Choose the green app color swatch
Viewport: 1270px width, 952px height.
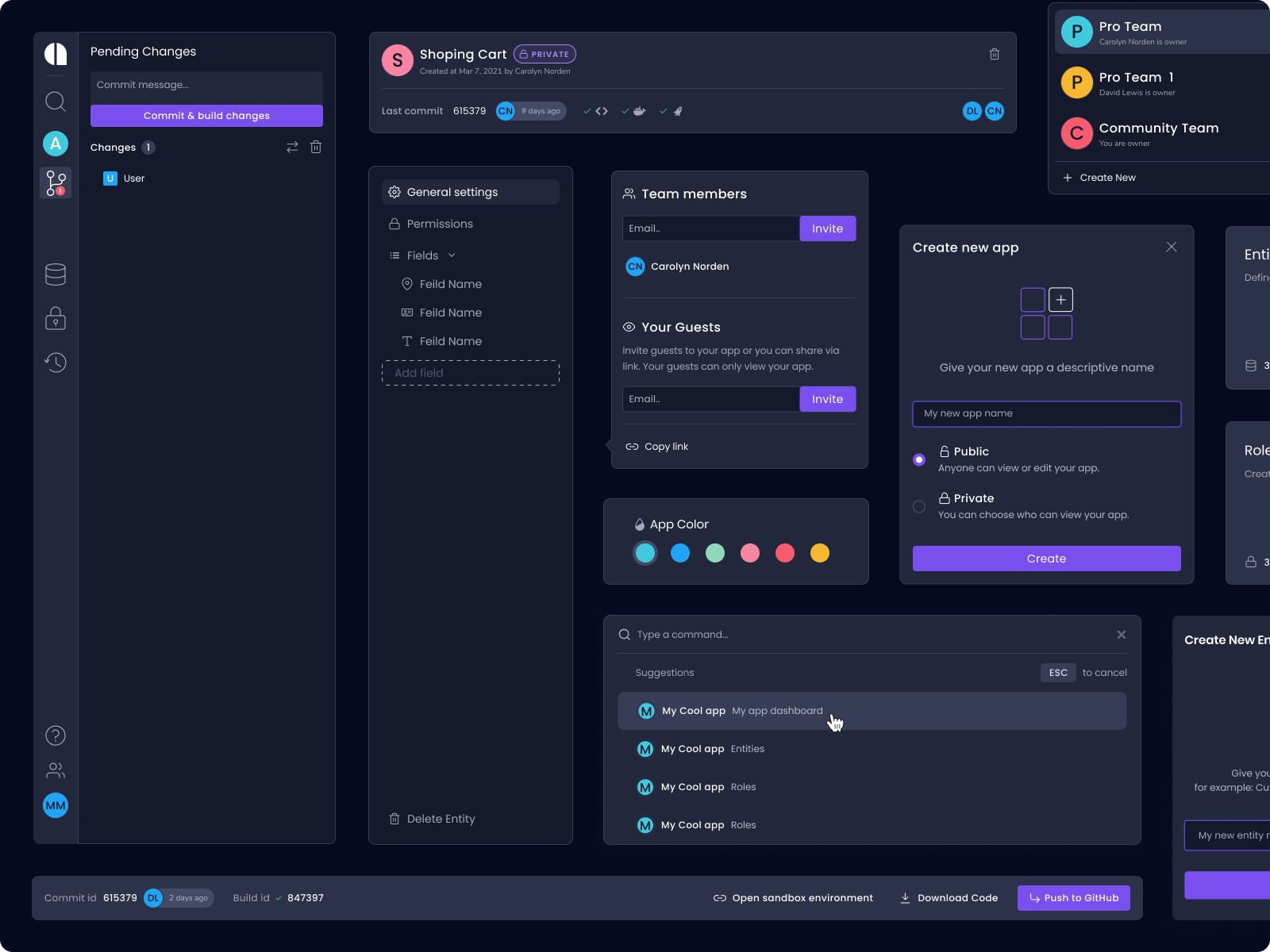coord(715,553)
